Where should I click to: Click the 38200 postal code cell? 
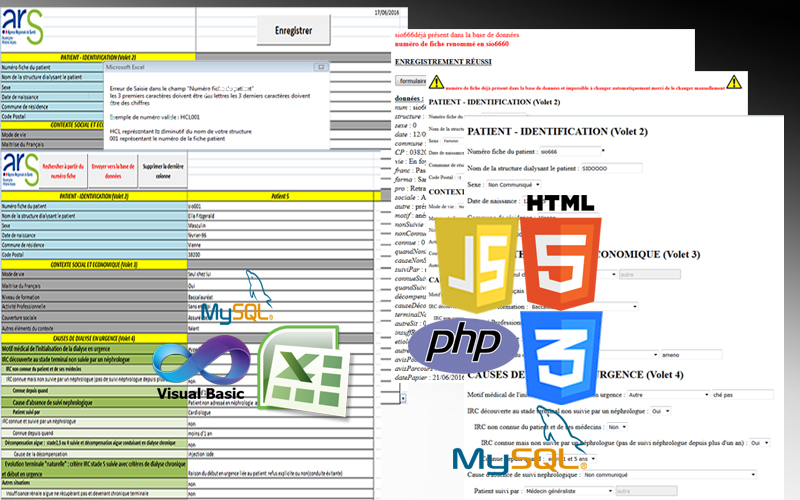click(280, 255)
